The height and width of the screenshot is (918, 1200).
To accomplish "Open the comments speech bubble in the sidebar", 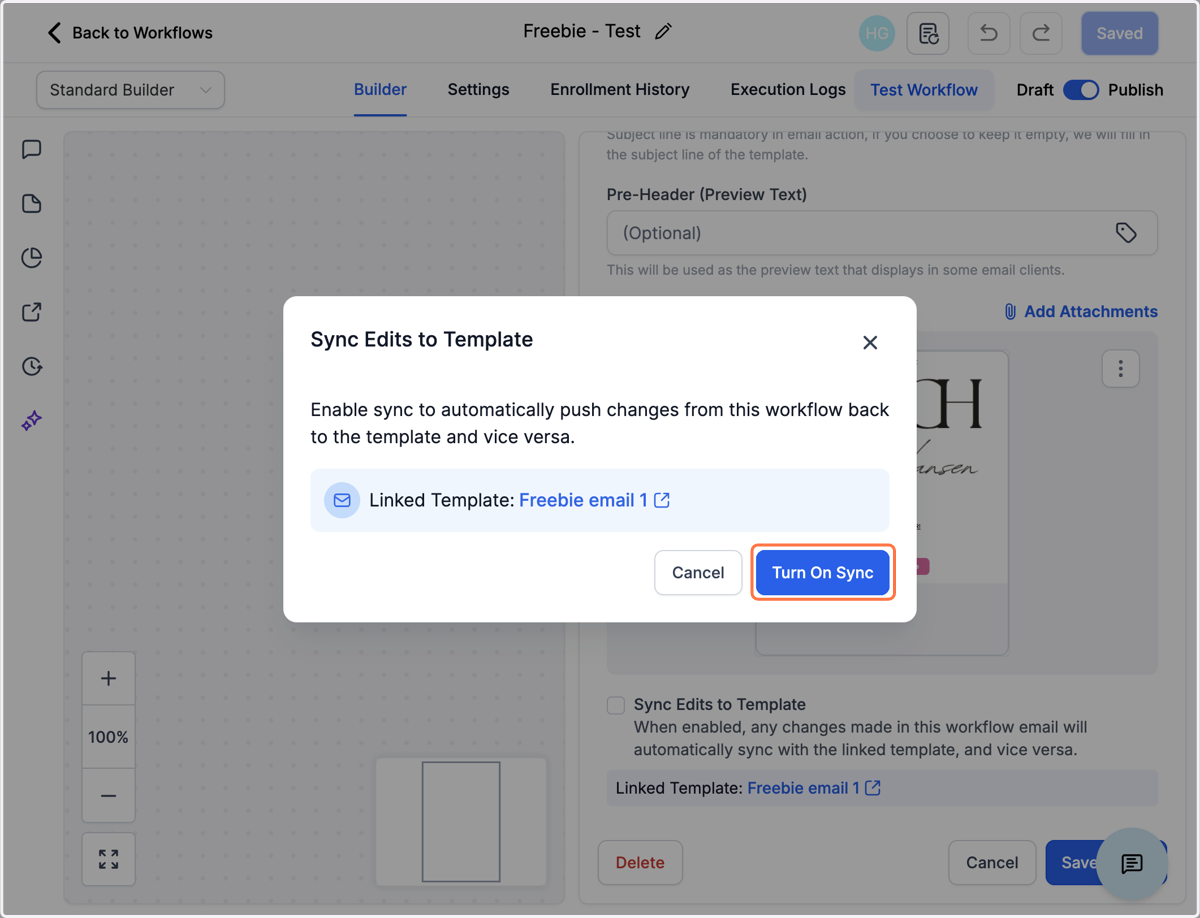I will click(x=32, y=150).
